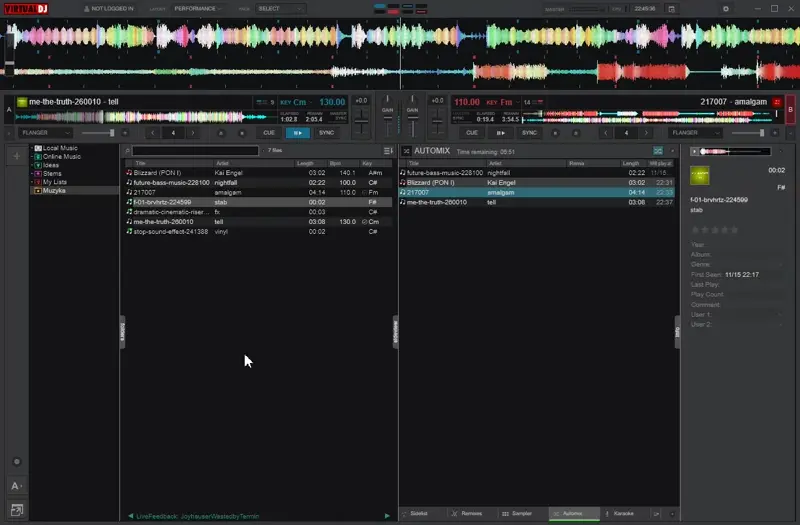Image resolution: width=800 pixels, height=525 pixels.
Task: Open the PERFORMANCE layout dropdown
Action: click(198, 9)
